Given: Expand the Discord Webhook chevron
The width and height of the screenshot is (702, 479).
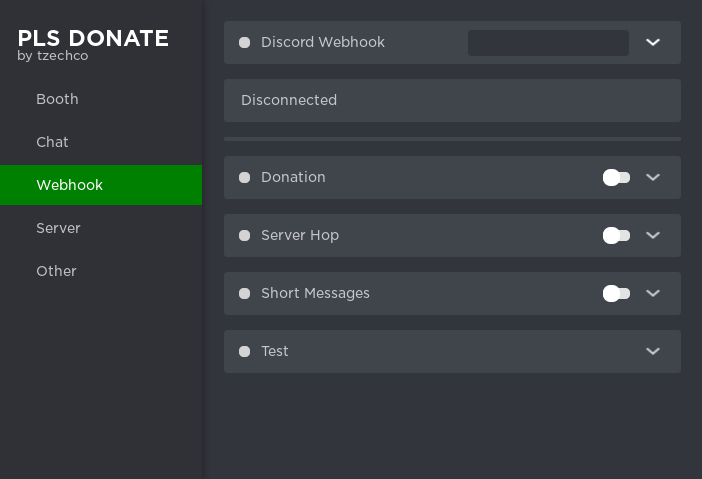Looking at the screenshot, I should (x=653, y=42).
